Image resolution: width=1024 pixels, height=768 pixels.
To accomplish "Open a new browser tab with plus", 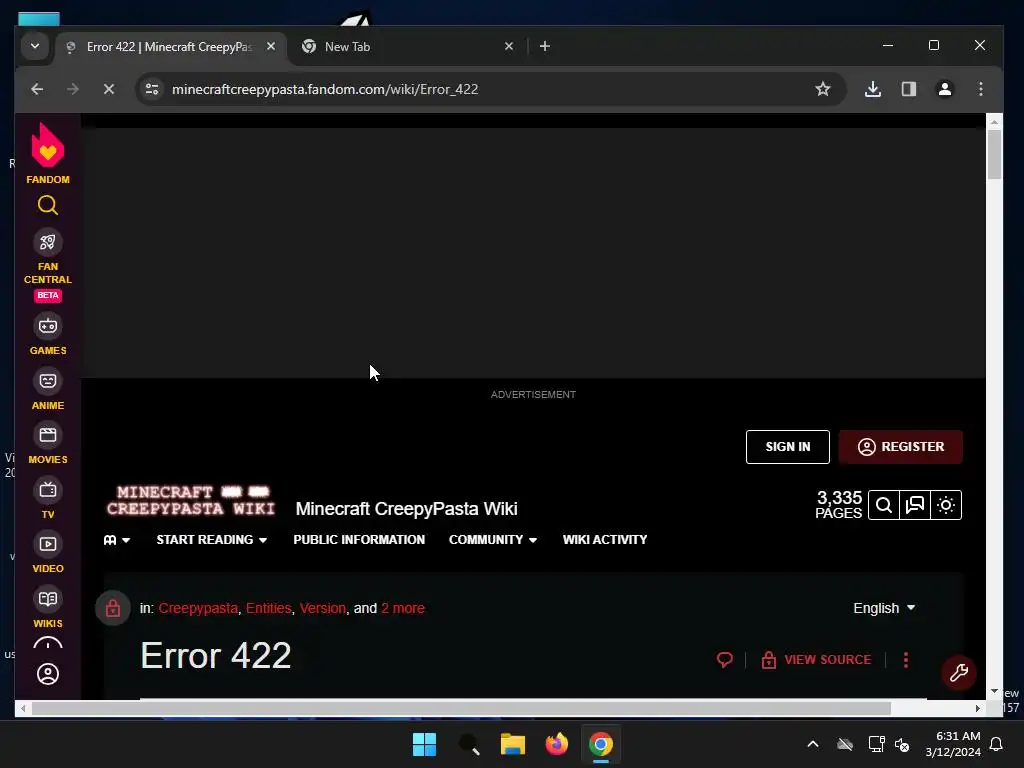I will coord(545,46).
